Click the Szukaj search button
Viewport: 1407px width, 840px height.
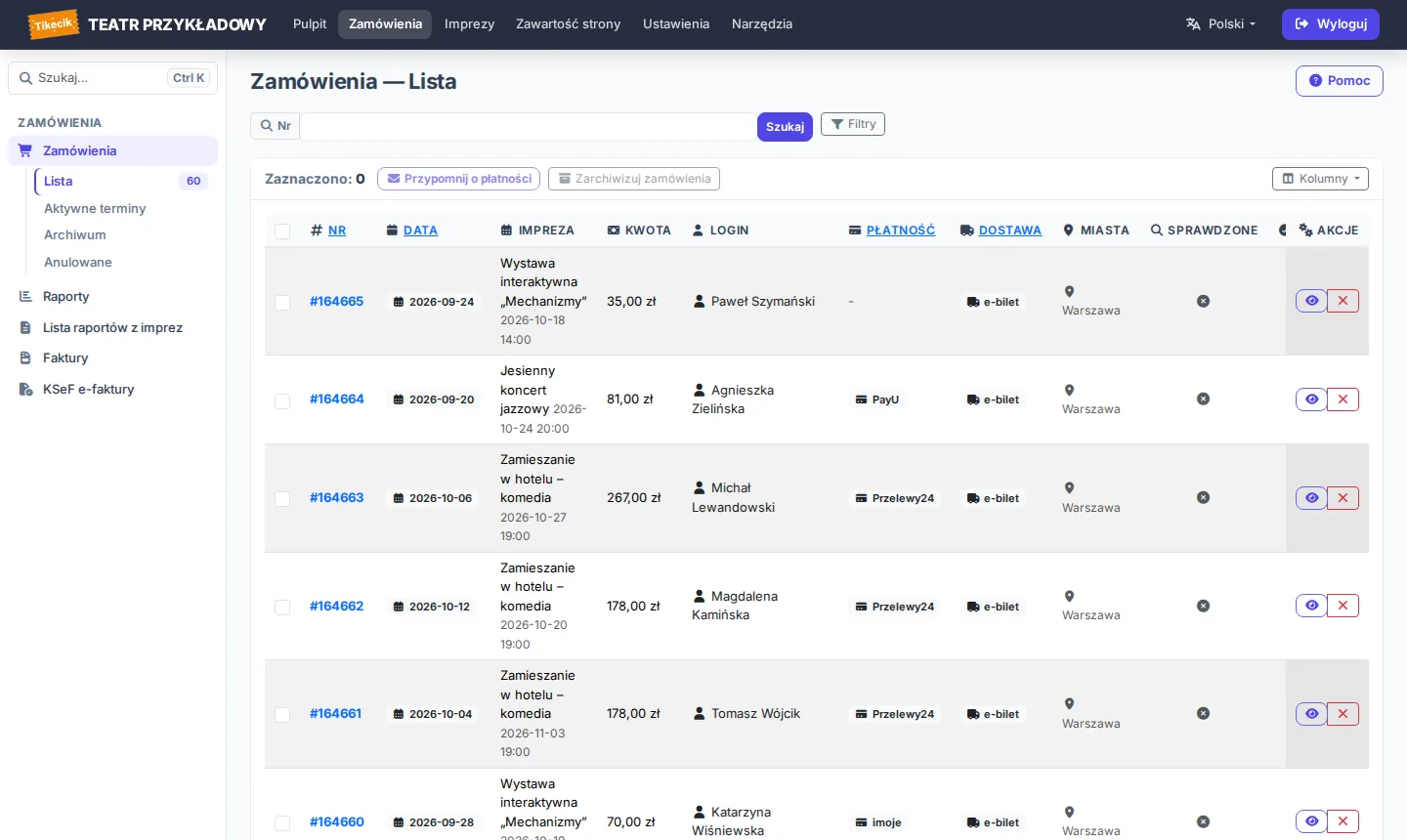tap(785, 127)
